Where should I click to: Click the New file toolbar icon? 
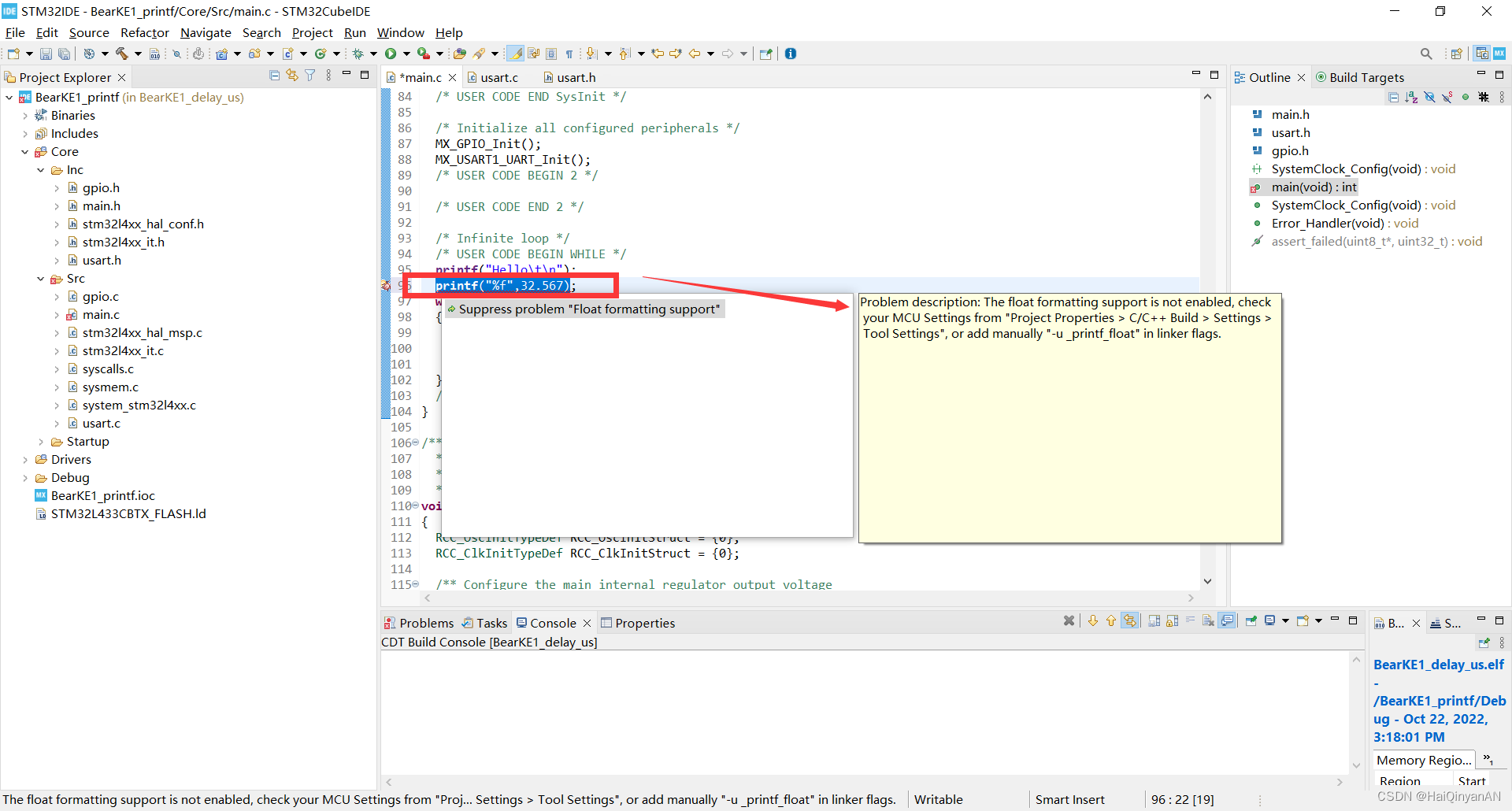(13, 54)
